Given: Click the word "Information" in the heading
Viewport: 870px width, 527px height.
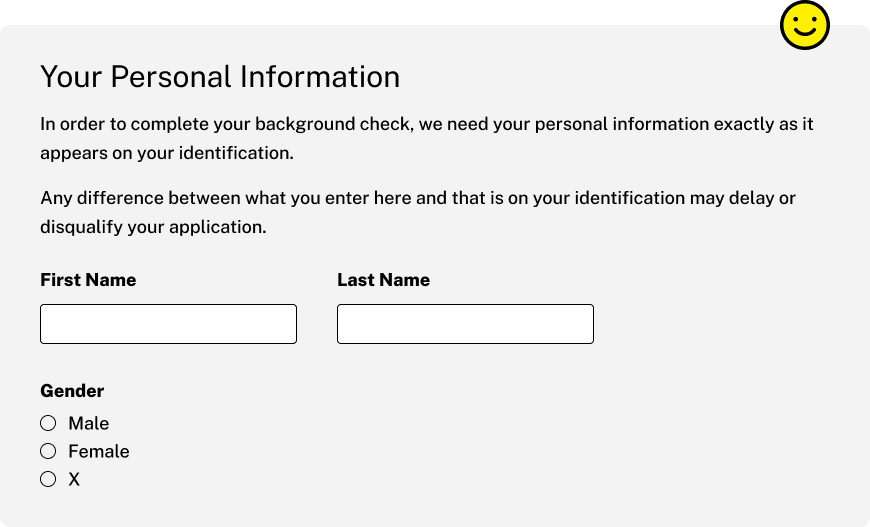Looking at the screenshot, I should (320, 77).
